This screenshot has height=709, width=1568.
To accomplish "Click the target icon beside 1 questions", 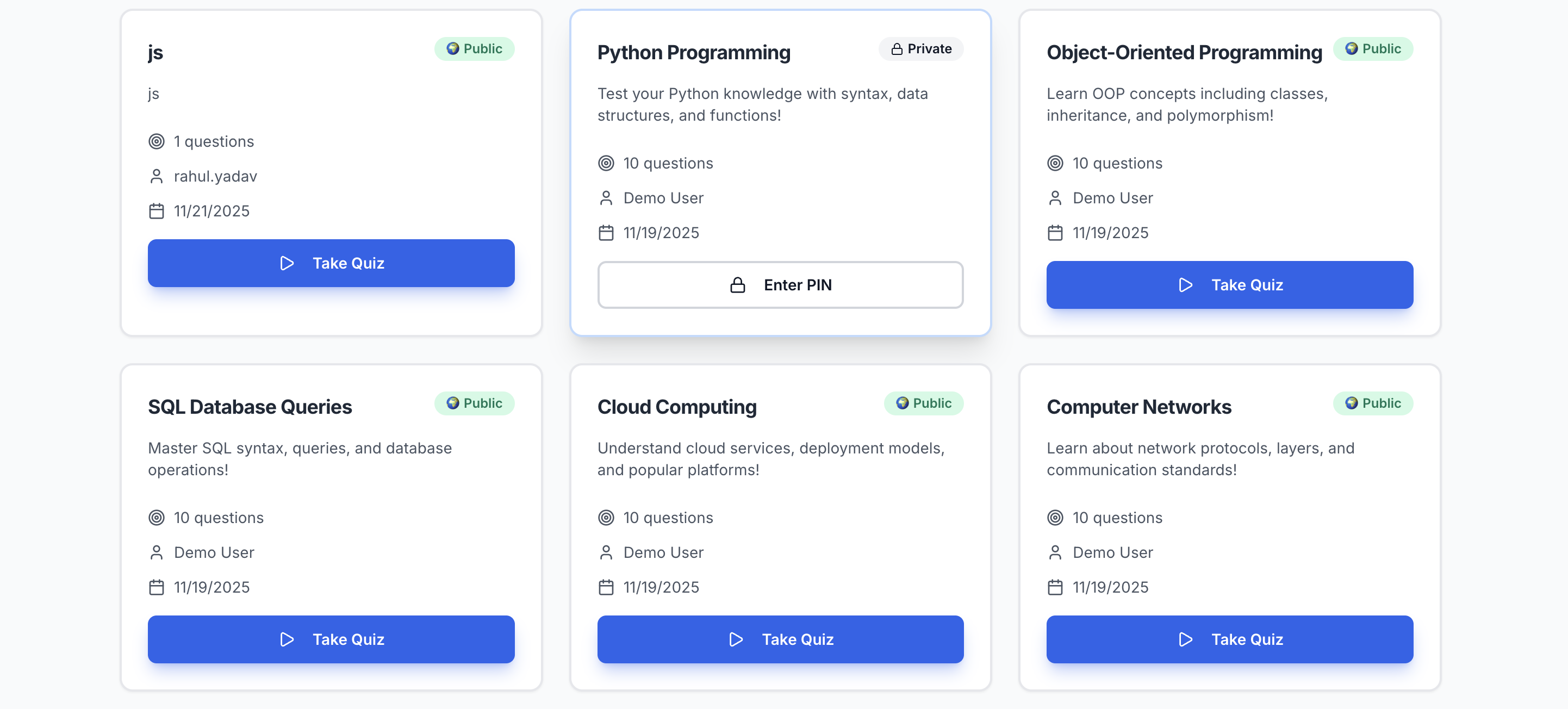I will (157, 142).
